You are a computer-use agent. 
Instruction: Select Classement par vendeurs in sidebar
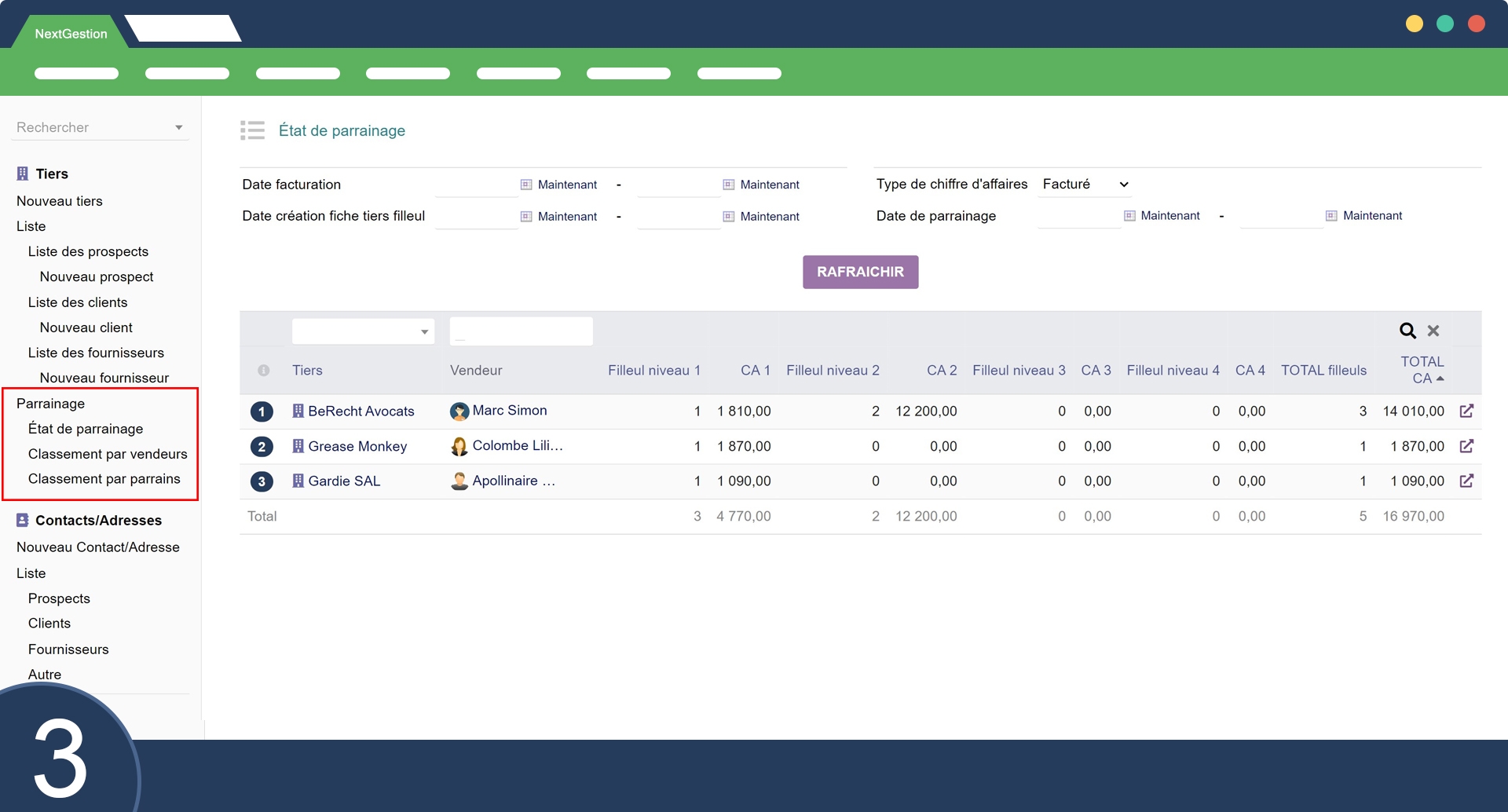pos(108,454)
